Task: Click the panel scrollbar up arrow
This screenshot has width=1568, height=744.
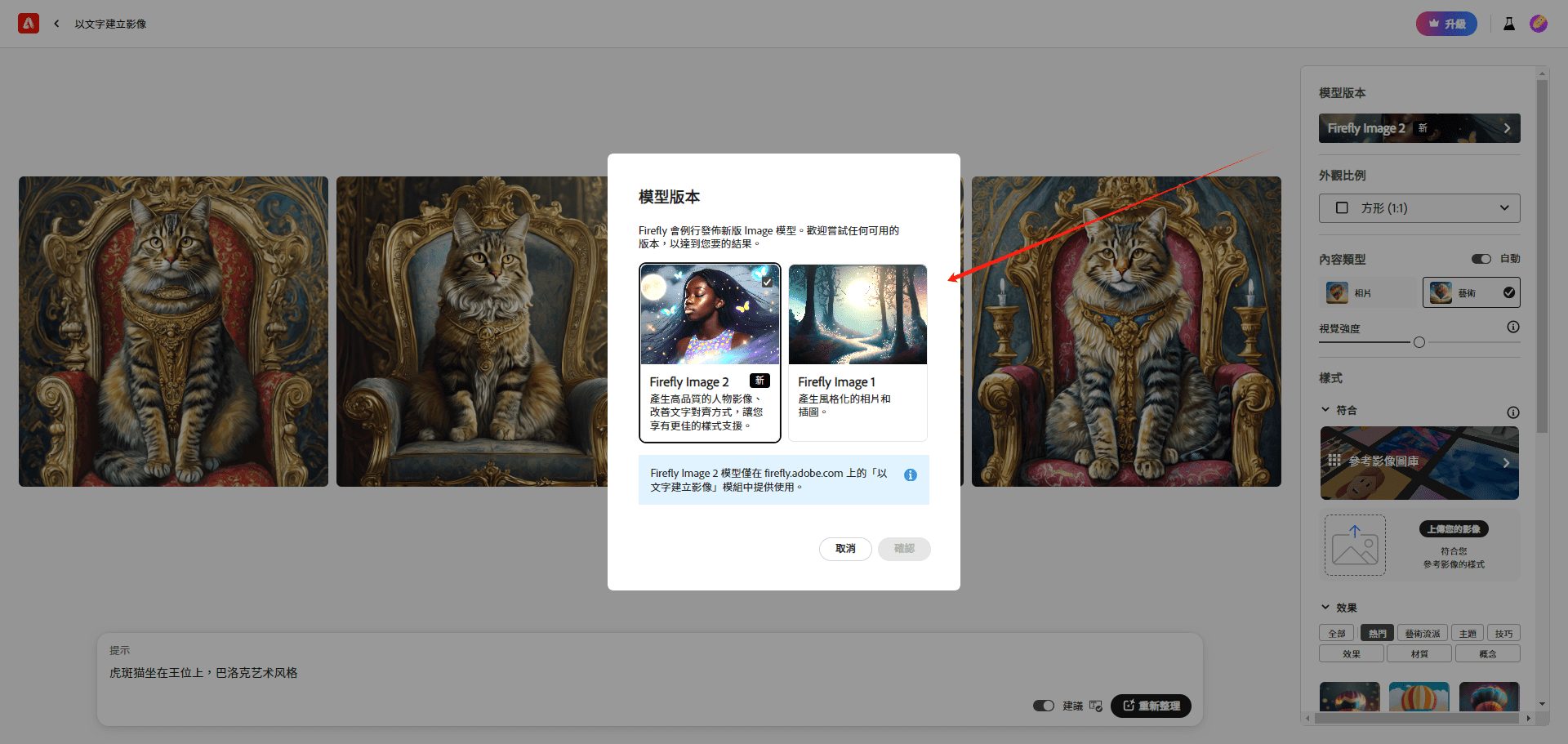Action: coord(1542,74)
